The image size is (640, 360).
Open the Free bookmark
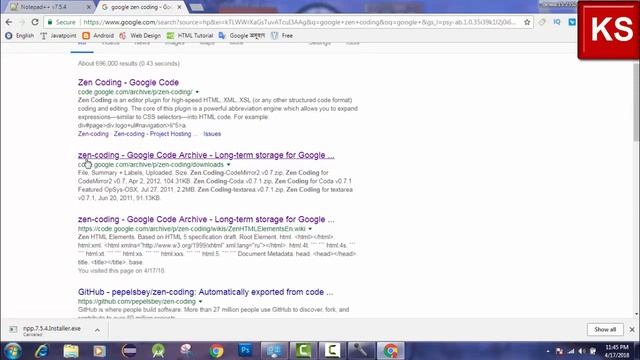[x=282, y=36]
